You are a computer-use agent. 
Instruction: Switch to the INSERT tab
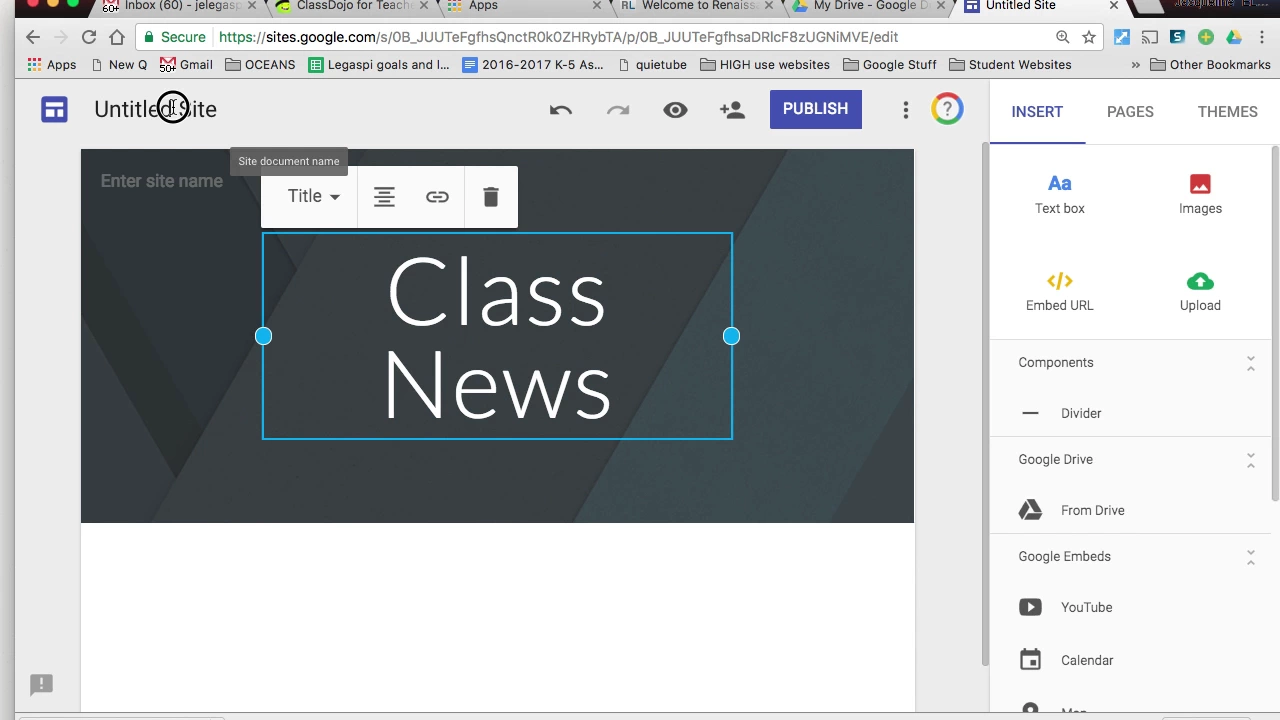tap(1037, 112)
